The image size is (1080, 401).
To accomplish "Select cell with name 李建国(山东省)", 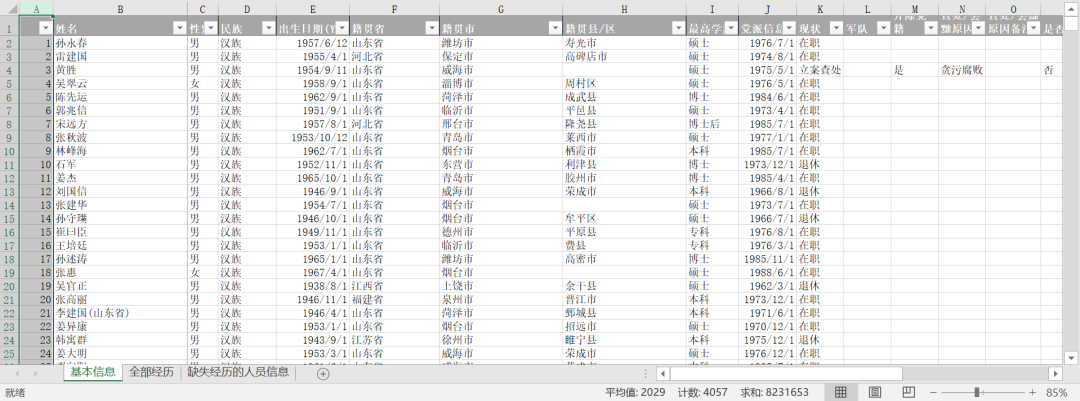I will click(x=121, y=313).
